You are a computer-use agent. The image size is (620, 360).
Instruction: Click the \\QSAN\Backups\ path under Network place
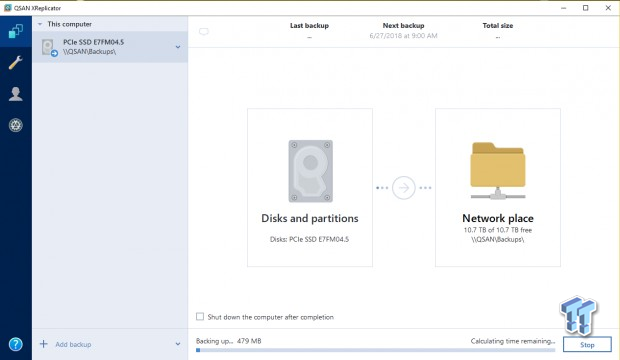[498, 240]
